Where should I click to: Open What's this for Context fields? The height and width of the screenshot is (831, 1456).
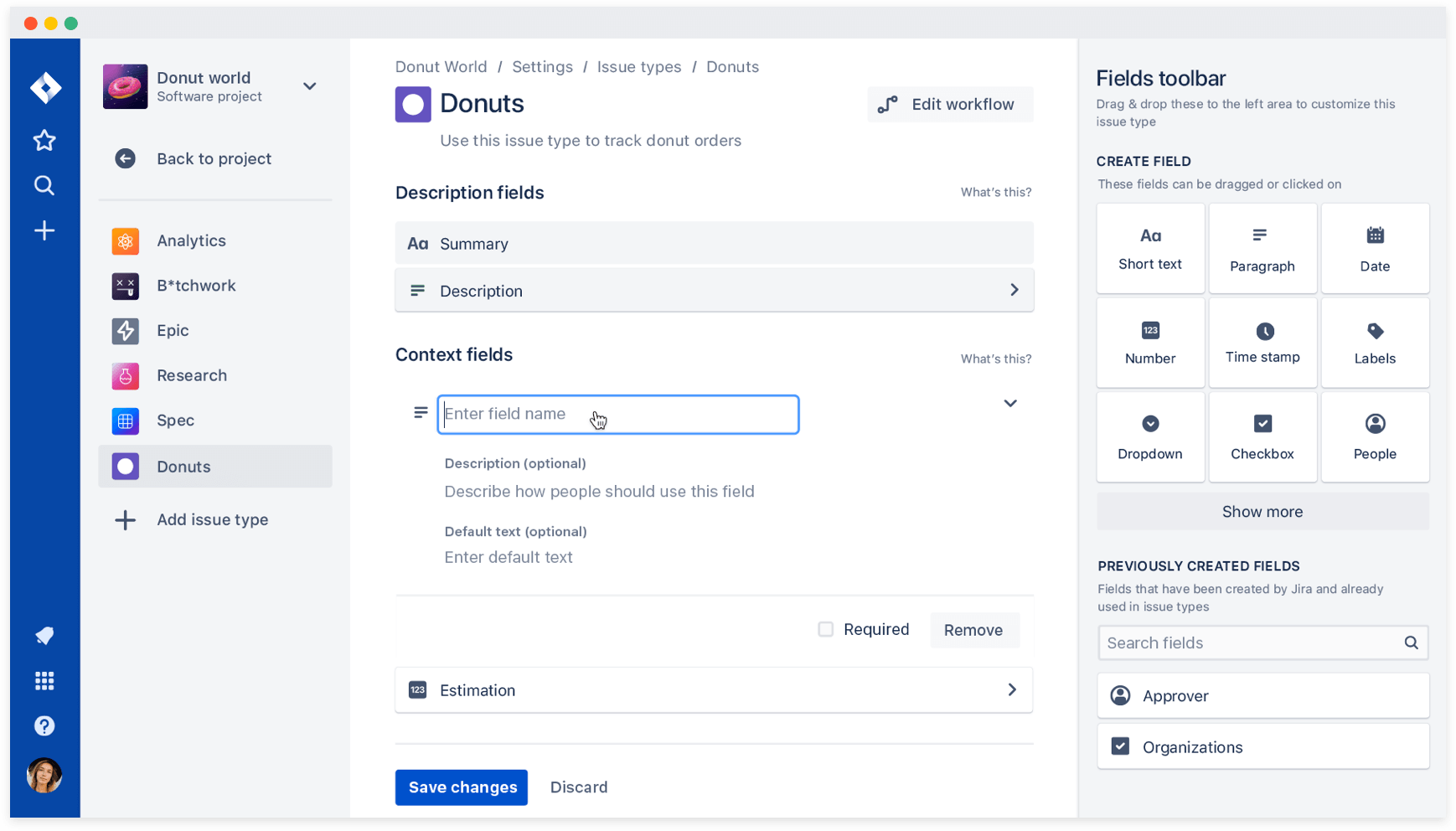tap(996, 359)
